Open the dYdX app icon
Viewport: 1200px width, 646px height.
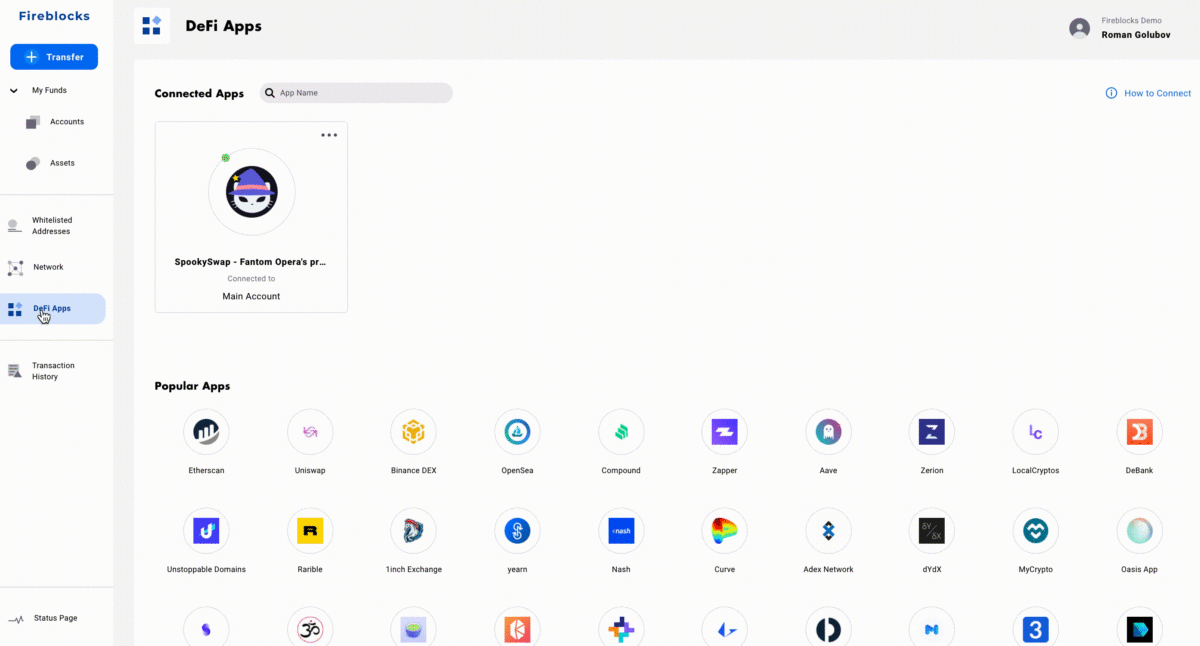tap(932, 531)
